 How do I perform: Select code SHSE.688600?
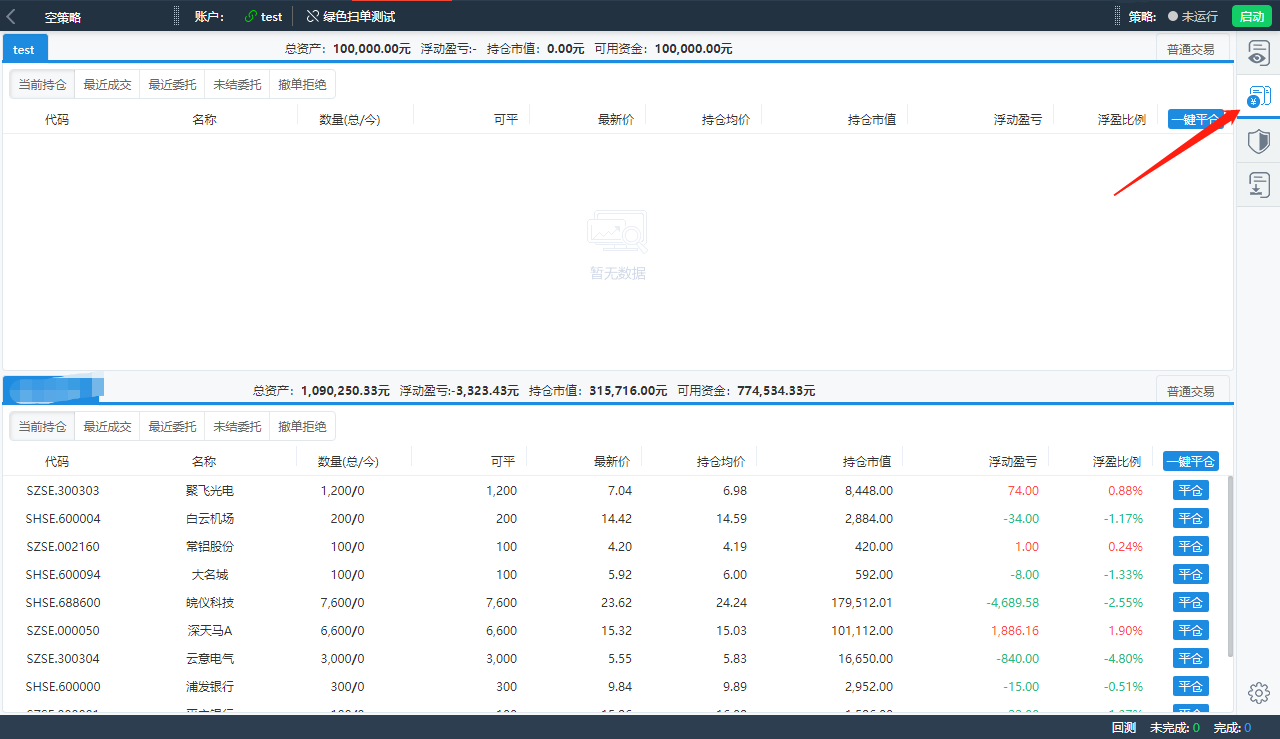[x=63, y=603]
